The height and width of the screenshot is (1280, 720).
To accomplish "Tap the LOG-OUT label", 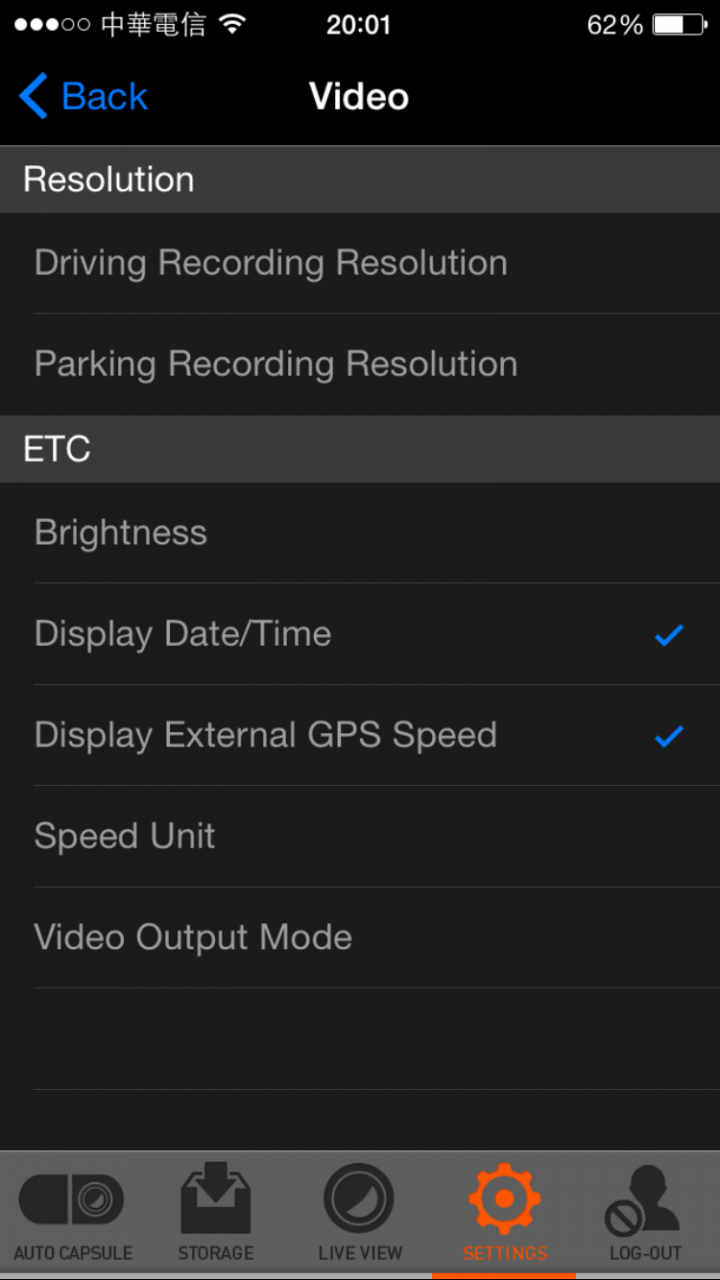I will (x=645, y=1253).
